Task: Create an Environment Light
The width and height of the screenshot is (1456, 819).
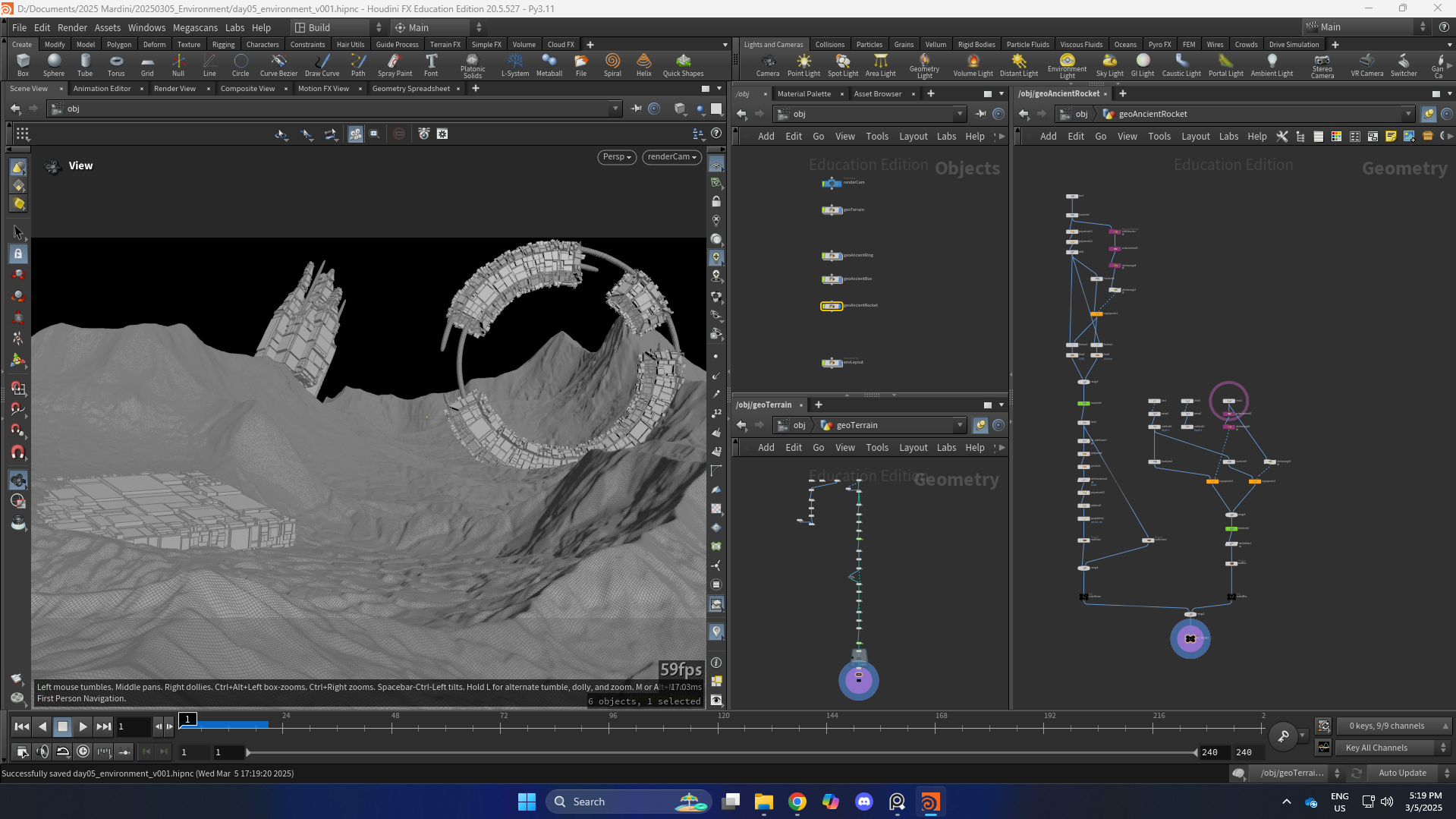Action: 1068,66
